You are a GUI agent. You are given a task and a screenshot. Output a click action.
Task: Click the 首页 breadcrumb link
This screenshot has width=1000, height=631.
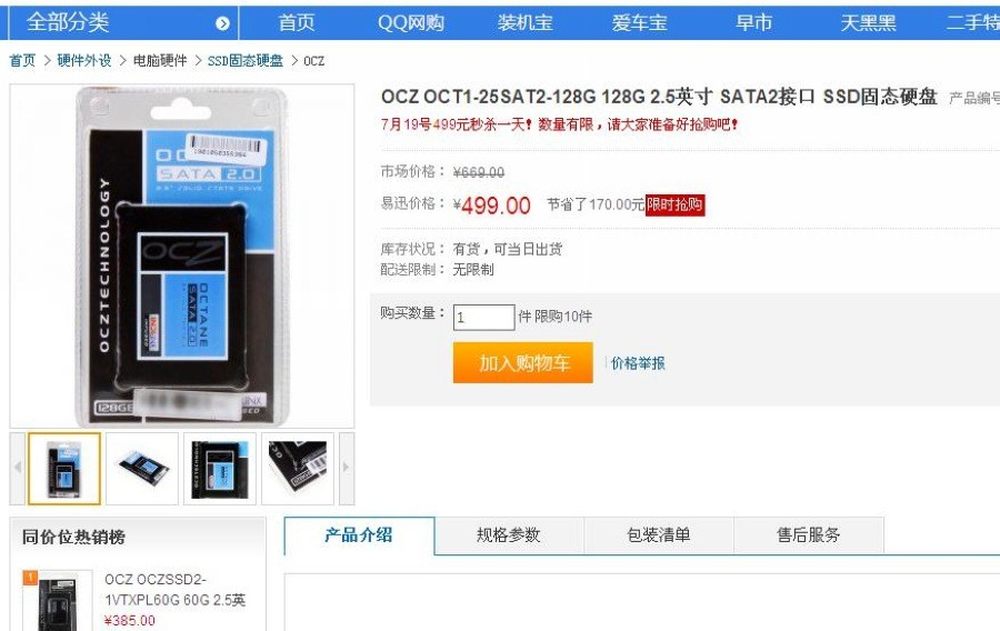tap(22, 61)
